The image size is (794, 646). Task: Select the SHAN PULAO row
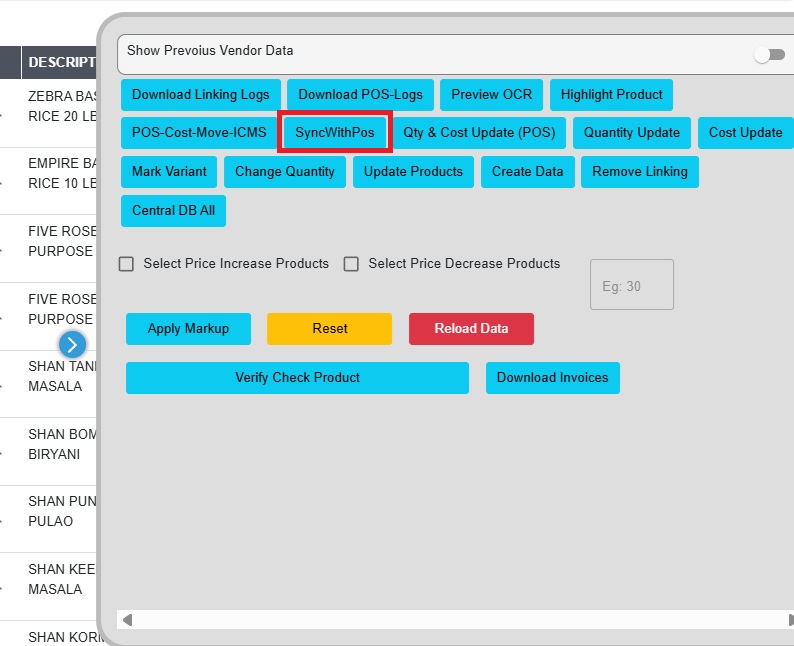[48, 519]
